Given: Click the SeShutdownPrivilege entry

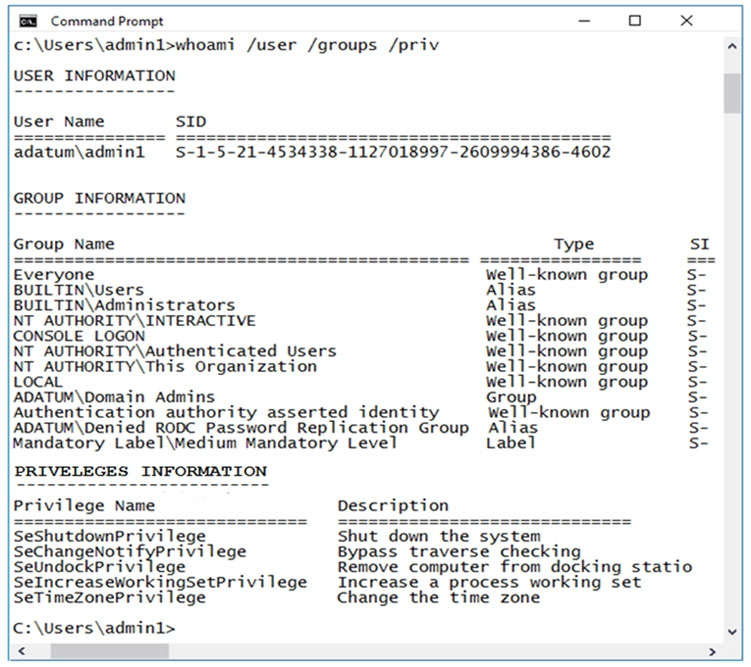Looking at the screenshot, I should click(110, 536).
